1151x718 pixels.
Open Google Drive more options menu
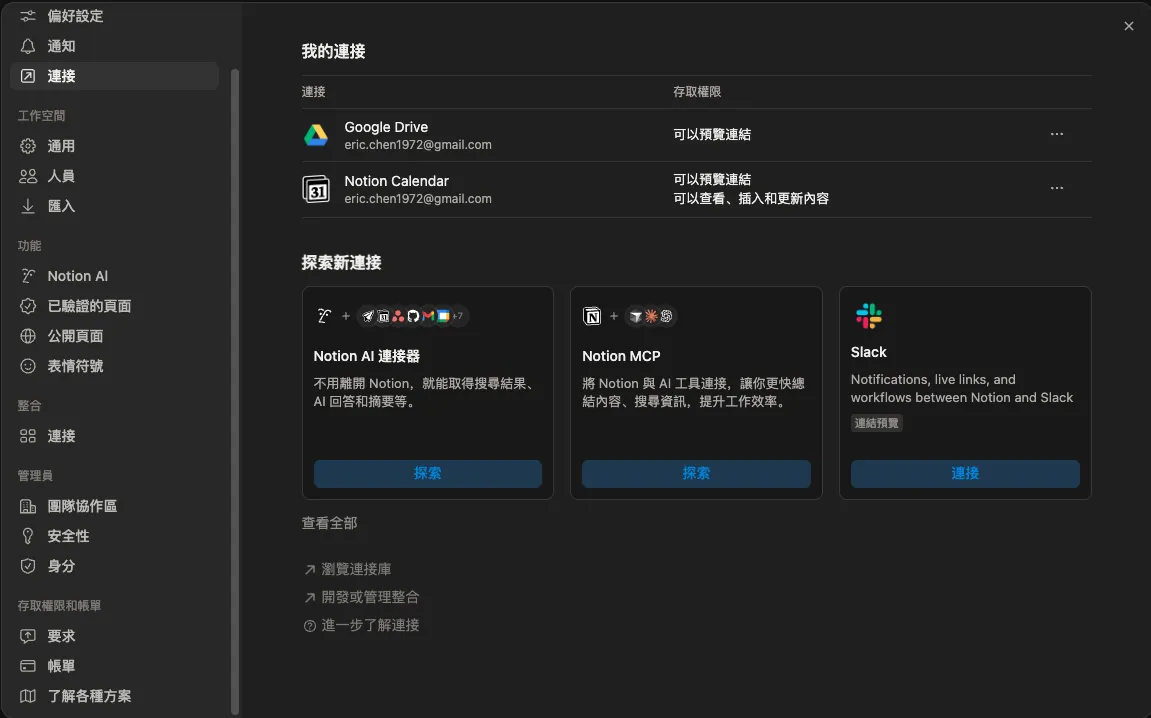point(1057,134)
